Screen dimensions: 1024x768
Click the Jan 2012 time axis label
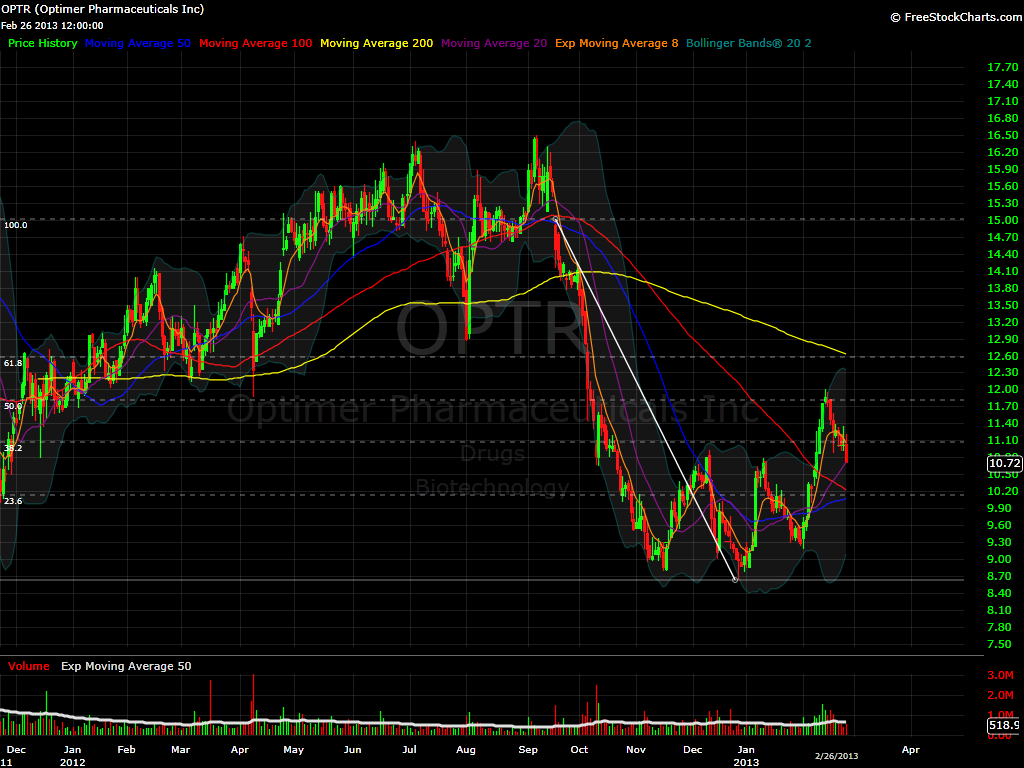(72, 756)
